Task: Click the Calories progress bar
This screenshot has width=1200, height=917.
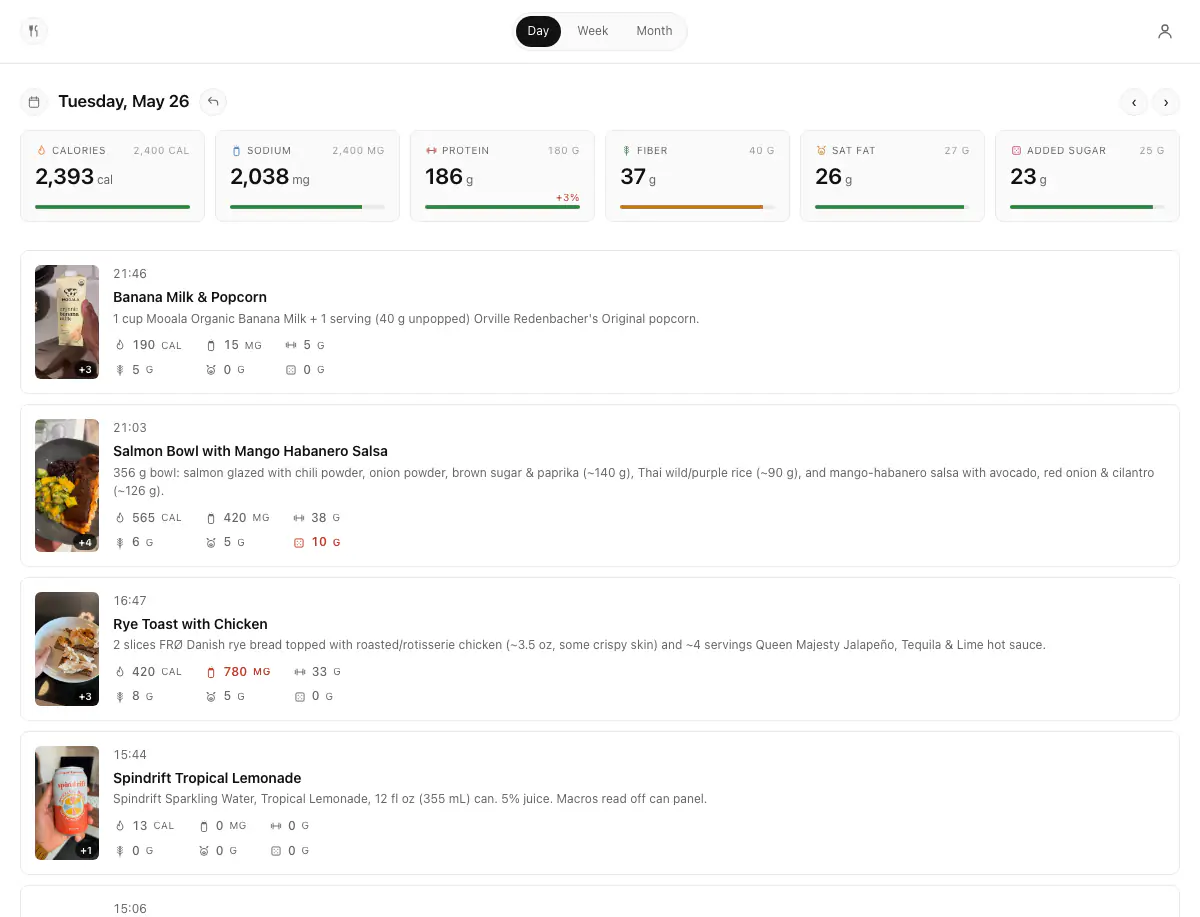Action: point(112,207)
